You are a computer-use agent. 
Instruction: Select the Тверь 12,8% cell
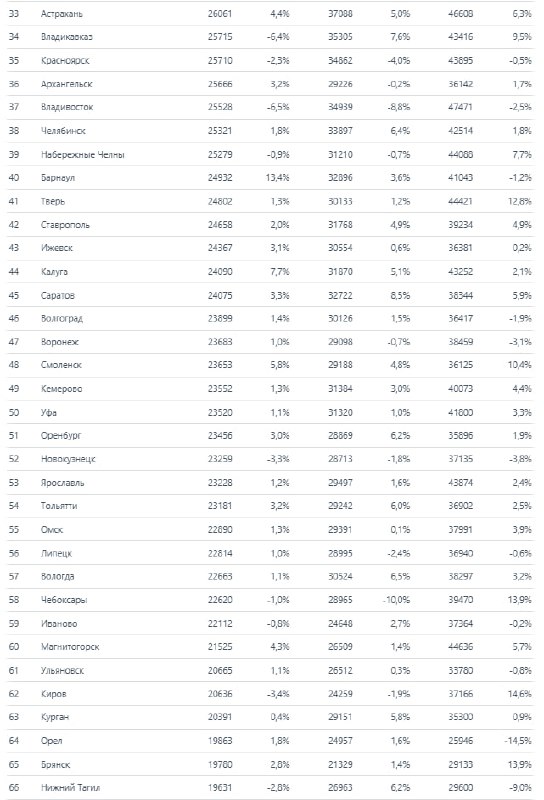[520, 202]
